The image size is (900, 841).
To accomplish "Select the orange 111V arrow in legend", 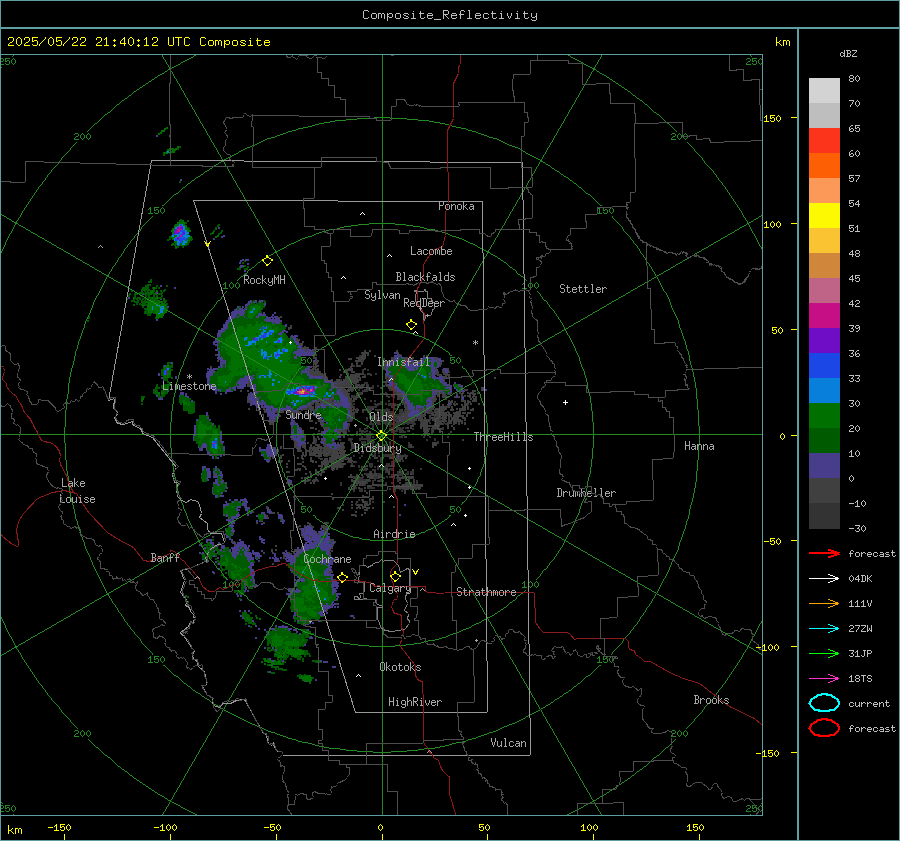I will point(824,603).
